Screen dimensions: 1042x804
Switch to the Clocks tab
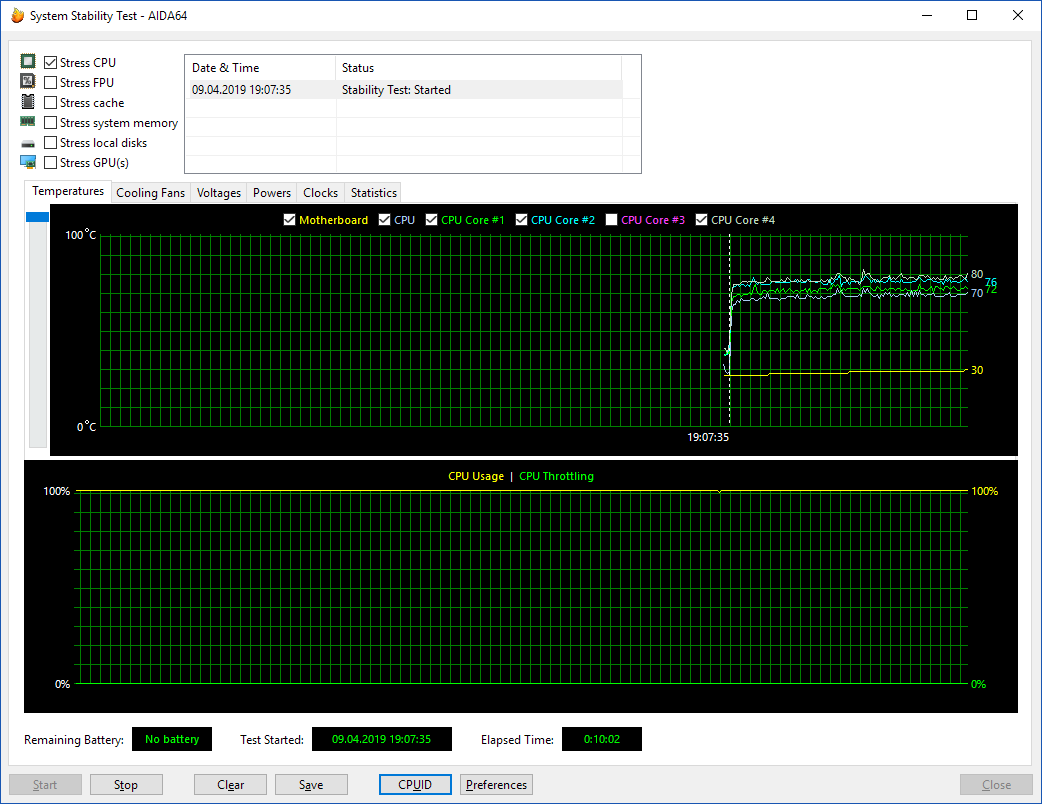tap(320, 193)
